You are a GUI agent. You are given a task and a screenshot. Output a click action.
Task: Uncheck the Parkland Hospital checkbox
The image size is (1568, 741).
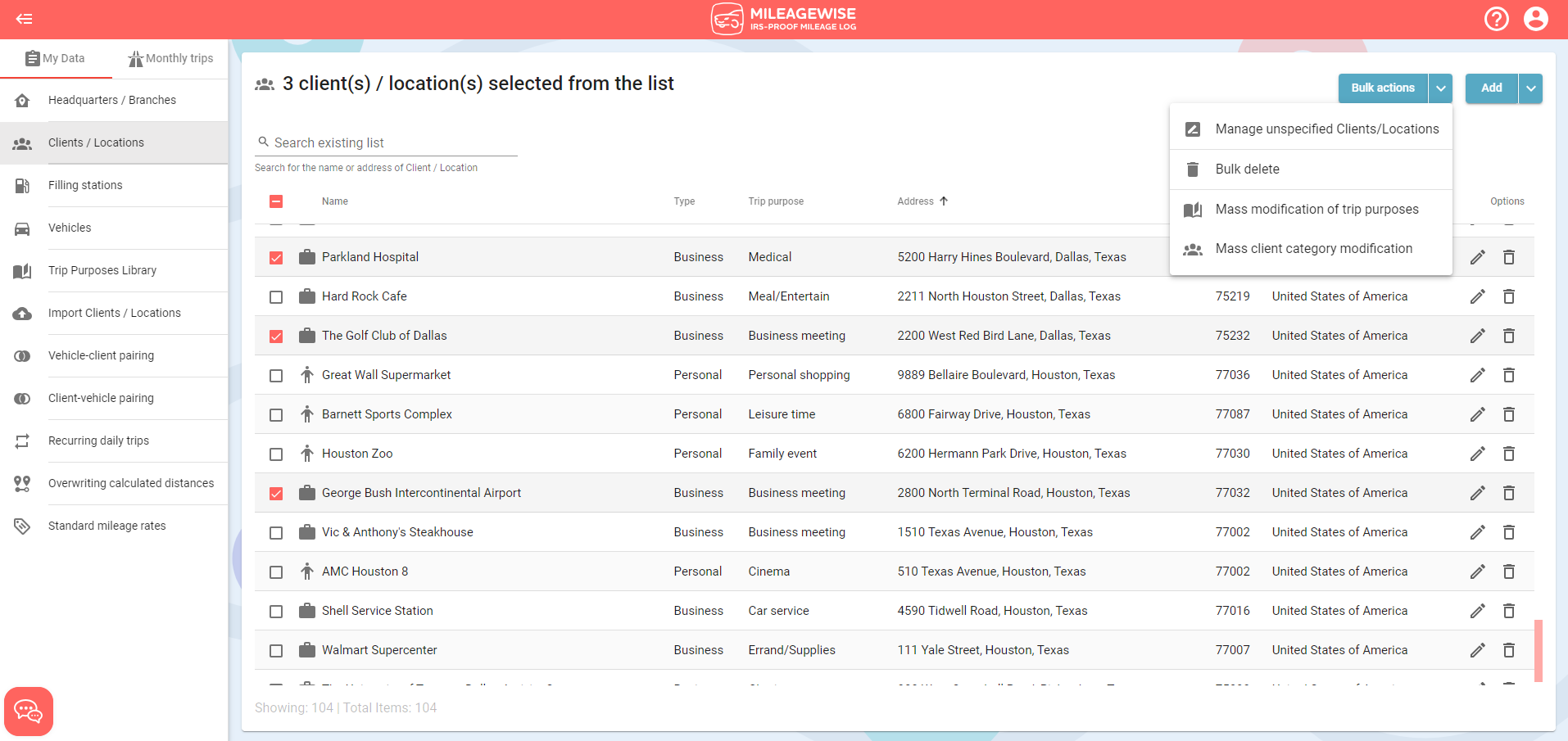[276, 258]
